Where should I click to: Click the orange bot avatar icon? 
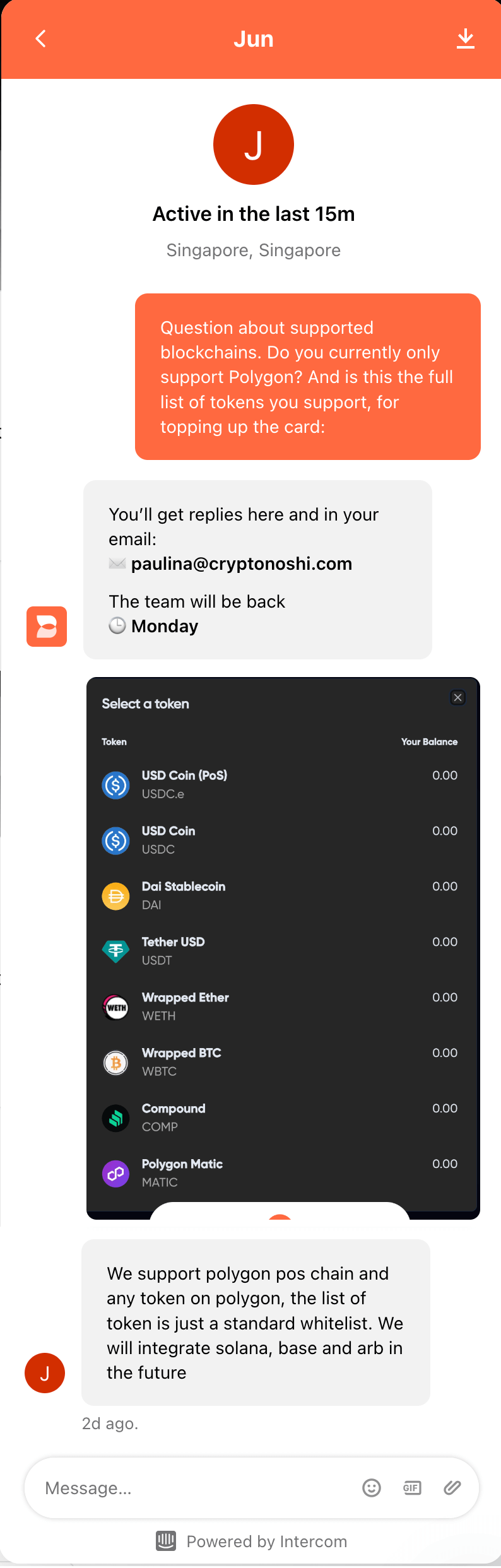pos(47,627)
